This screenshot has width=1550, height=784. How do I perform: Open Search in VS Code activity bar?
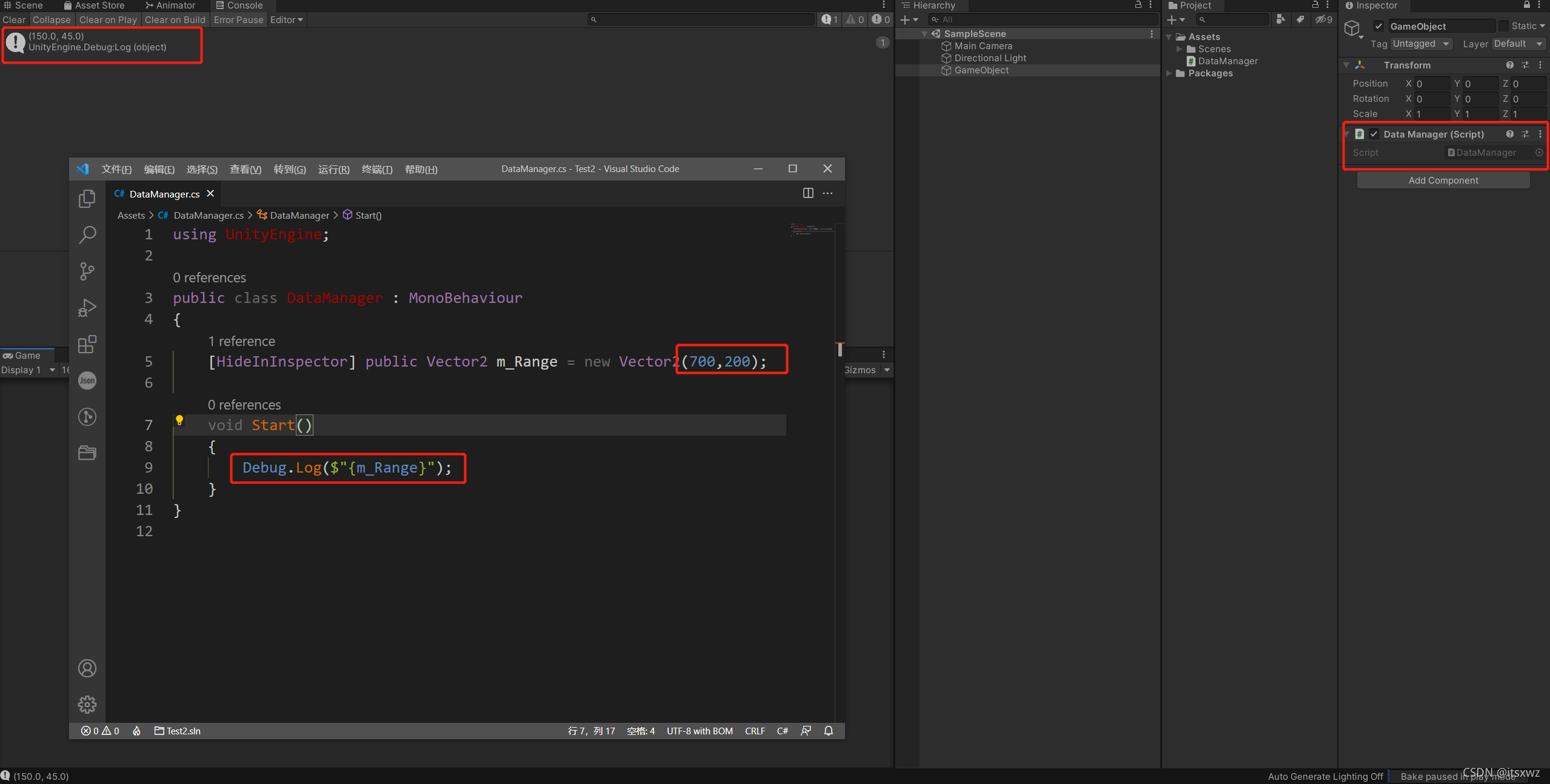click(x=87, y=234)
